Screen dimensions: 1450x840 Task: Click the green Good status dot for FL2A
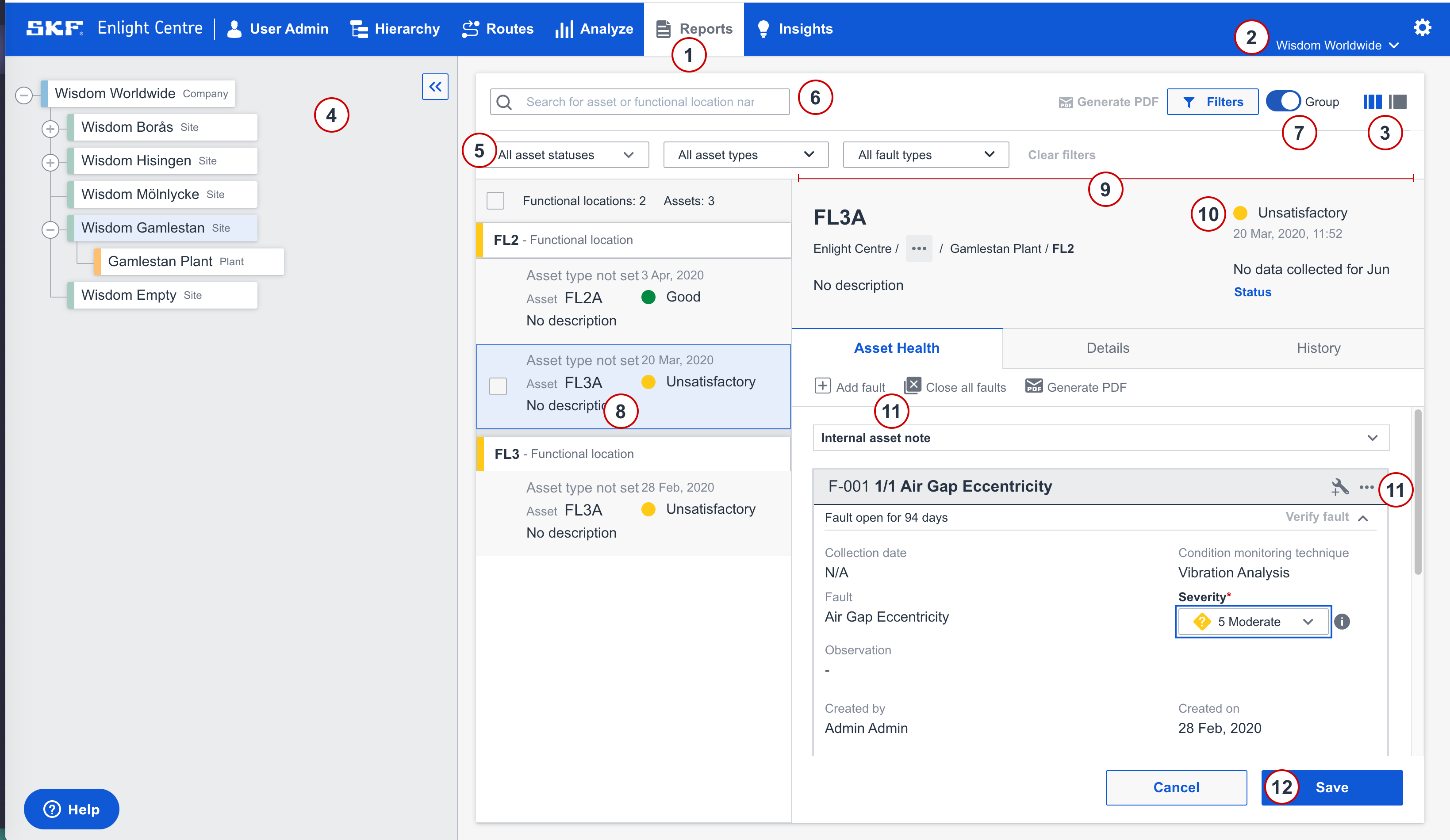(x=648, y=297)
